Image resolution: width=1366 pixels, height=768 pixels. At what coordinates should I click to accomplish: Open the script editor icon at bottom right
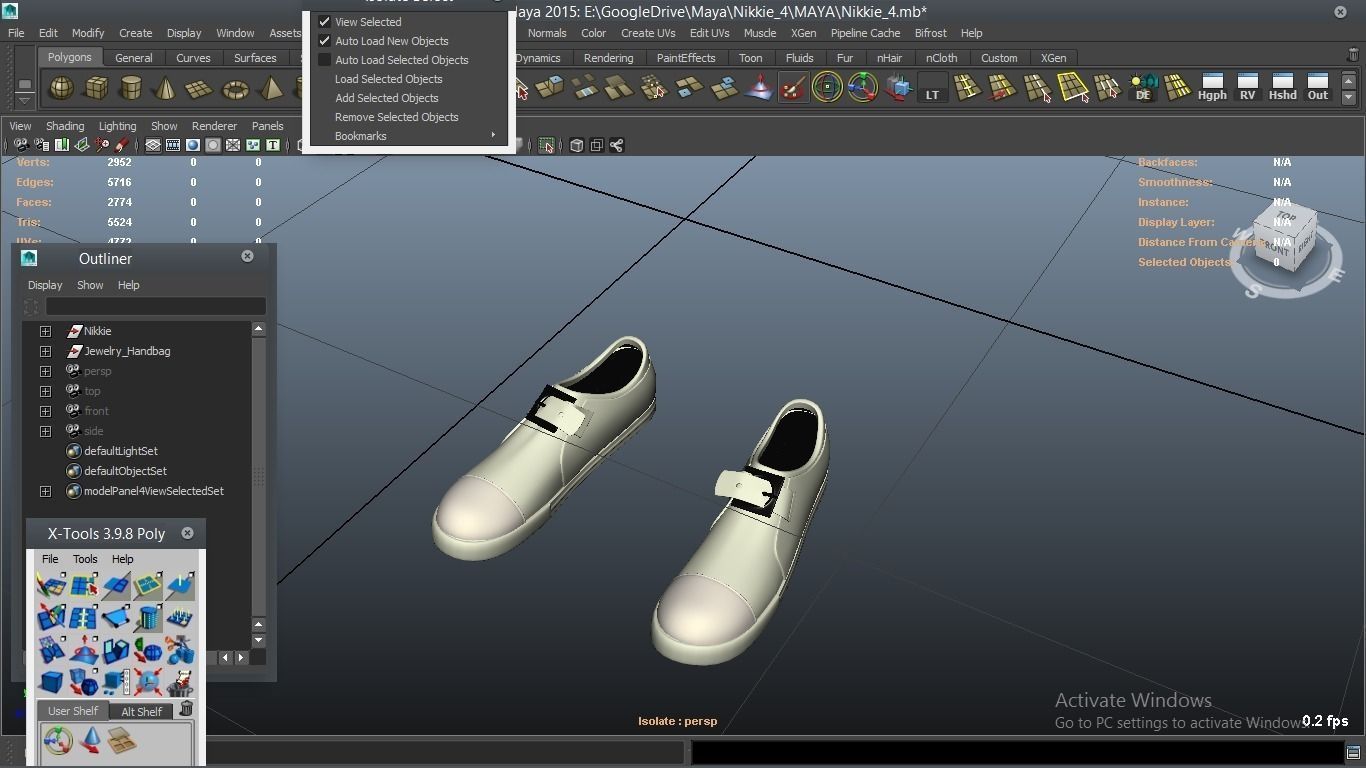tap(1353, 752)
